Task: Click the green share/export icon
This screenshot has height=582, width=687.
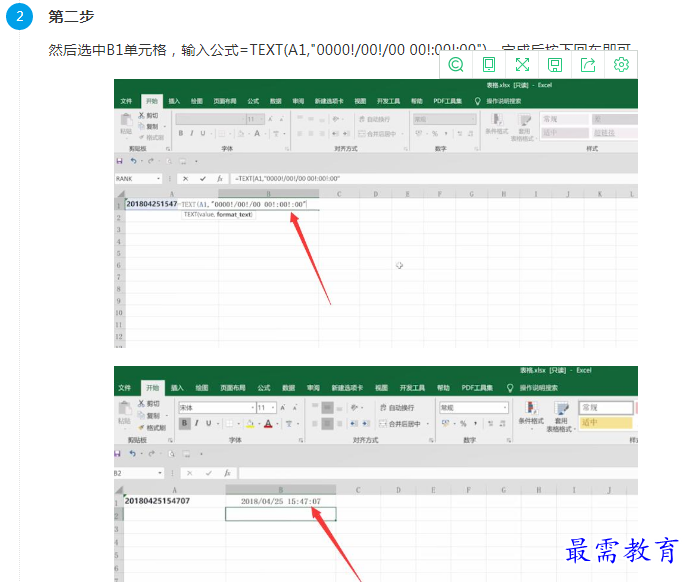Action: [x=588, y=65]
